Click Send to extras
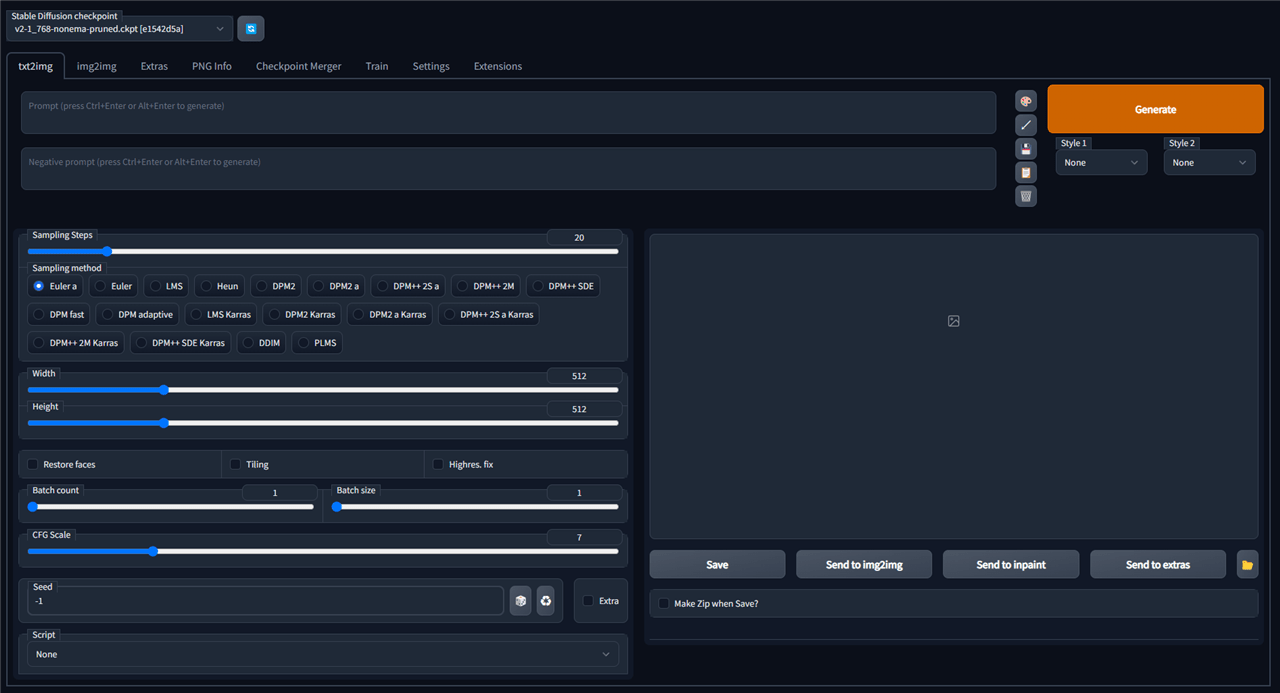 [1158, 564]
